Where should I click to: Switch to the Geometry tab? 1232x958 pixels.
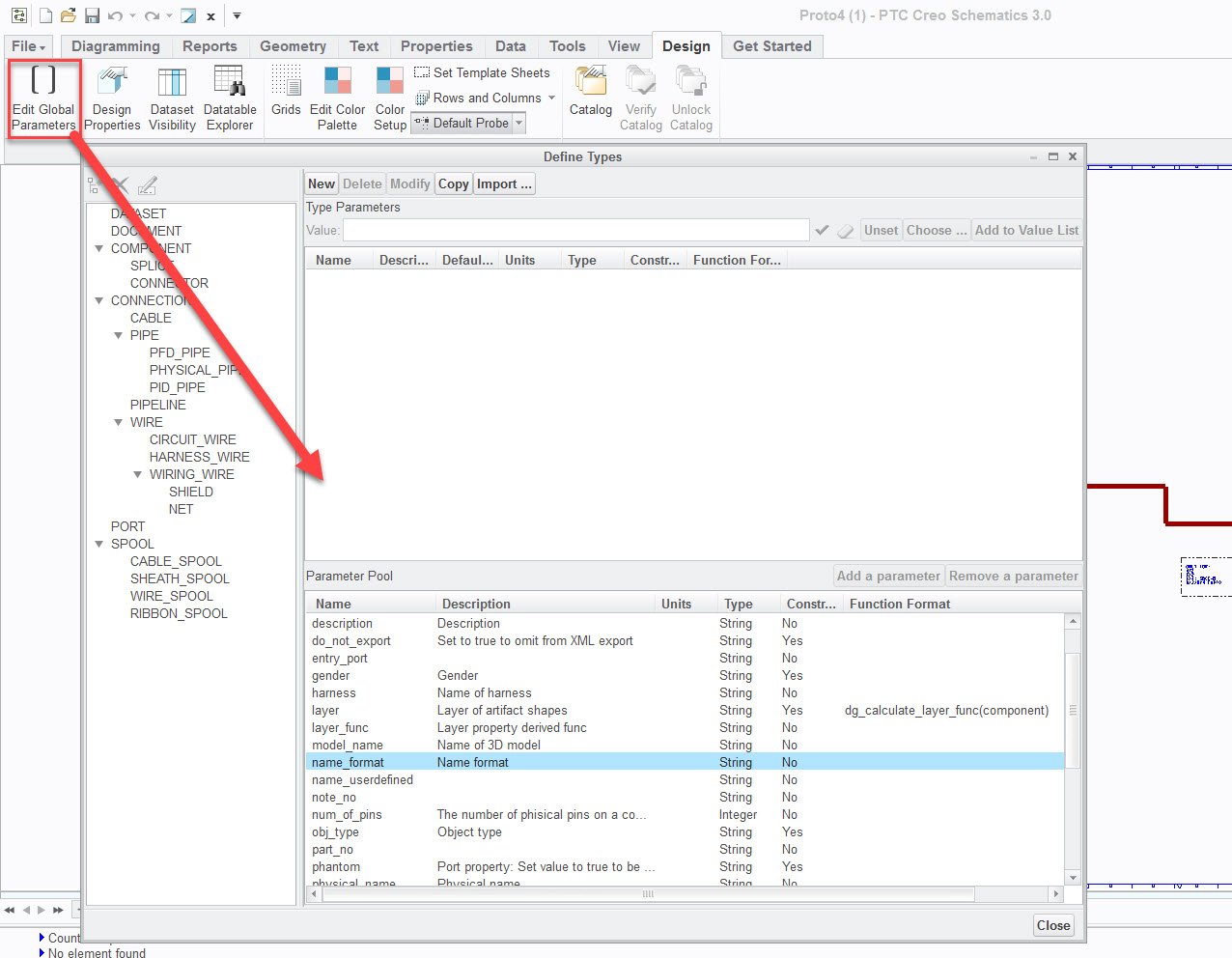[x=293, y=46]
